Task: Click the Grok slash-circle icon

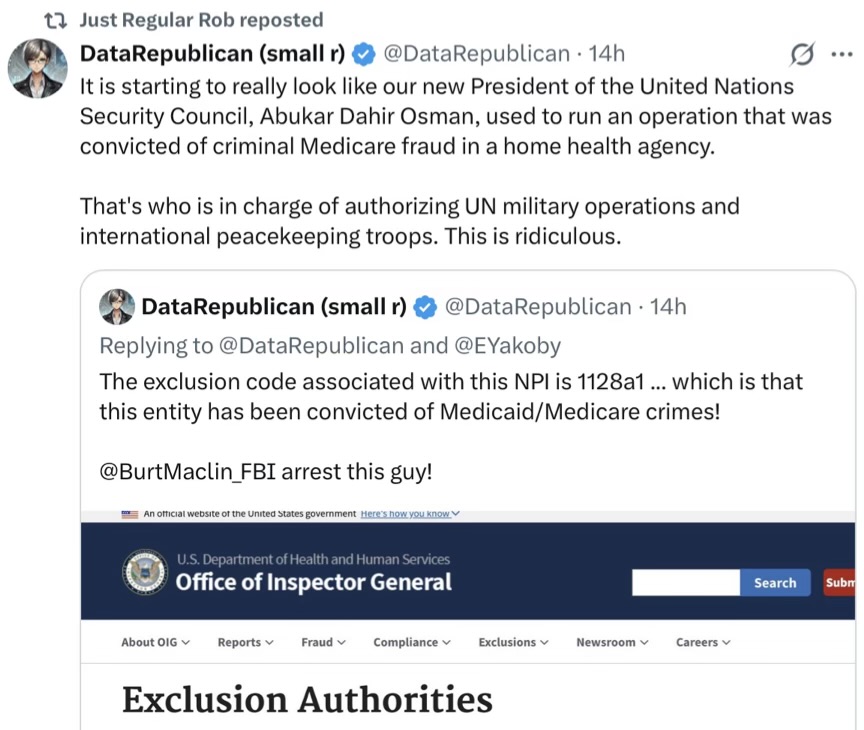Action: click(800, 53)
